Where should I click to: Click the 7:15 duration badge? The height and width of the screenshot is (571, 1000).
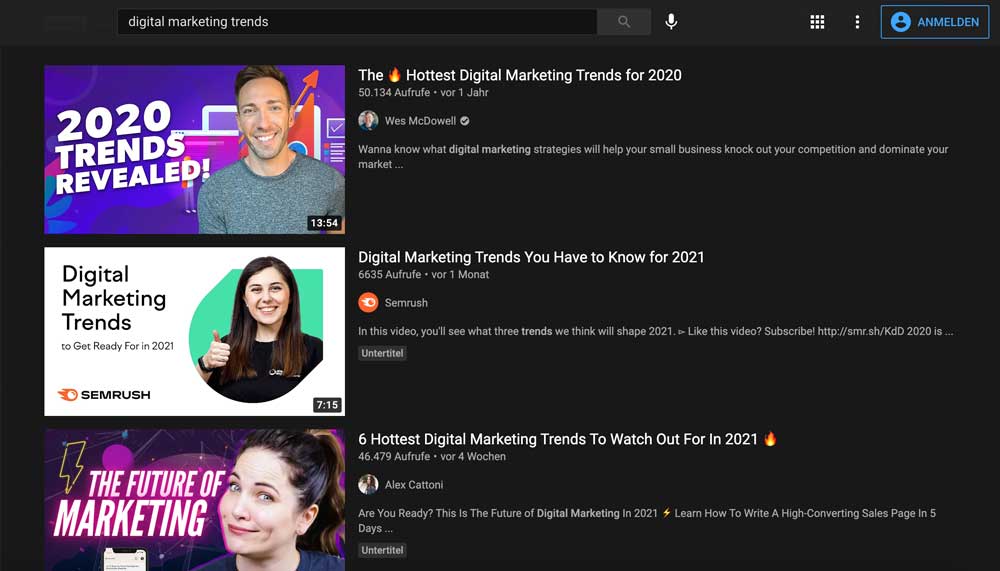tap(327, 404)
